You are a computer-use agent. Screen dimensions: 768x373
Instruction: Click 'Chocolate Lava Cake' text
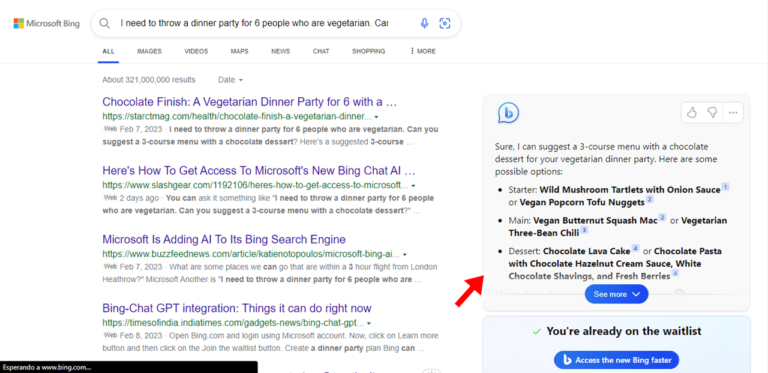point(587,252)
